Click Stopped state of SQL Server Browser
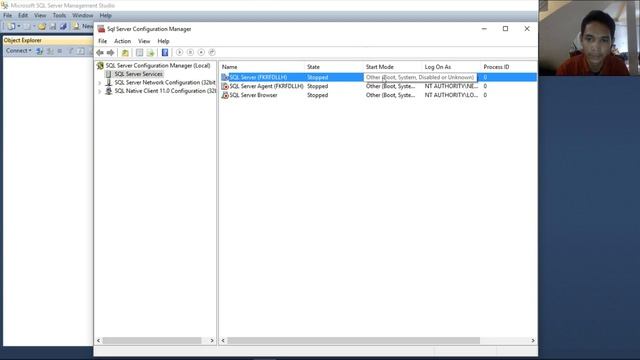 [x=318, y=95]
